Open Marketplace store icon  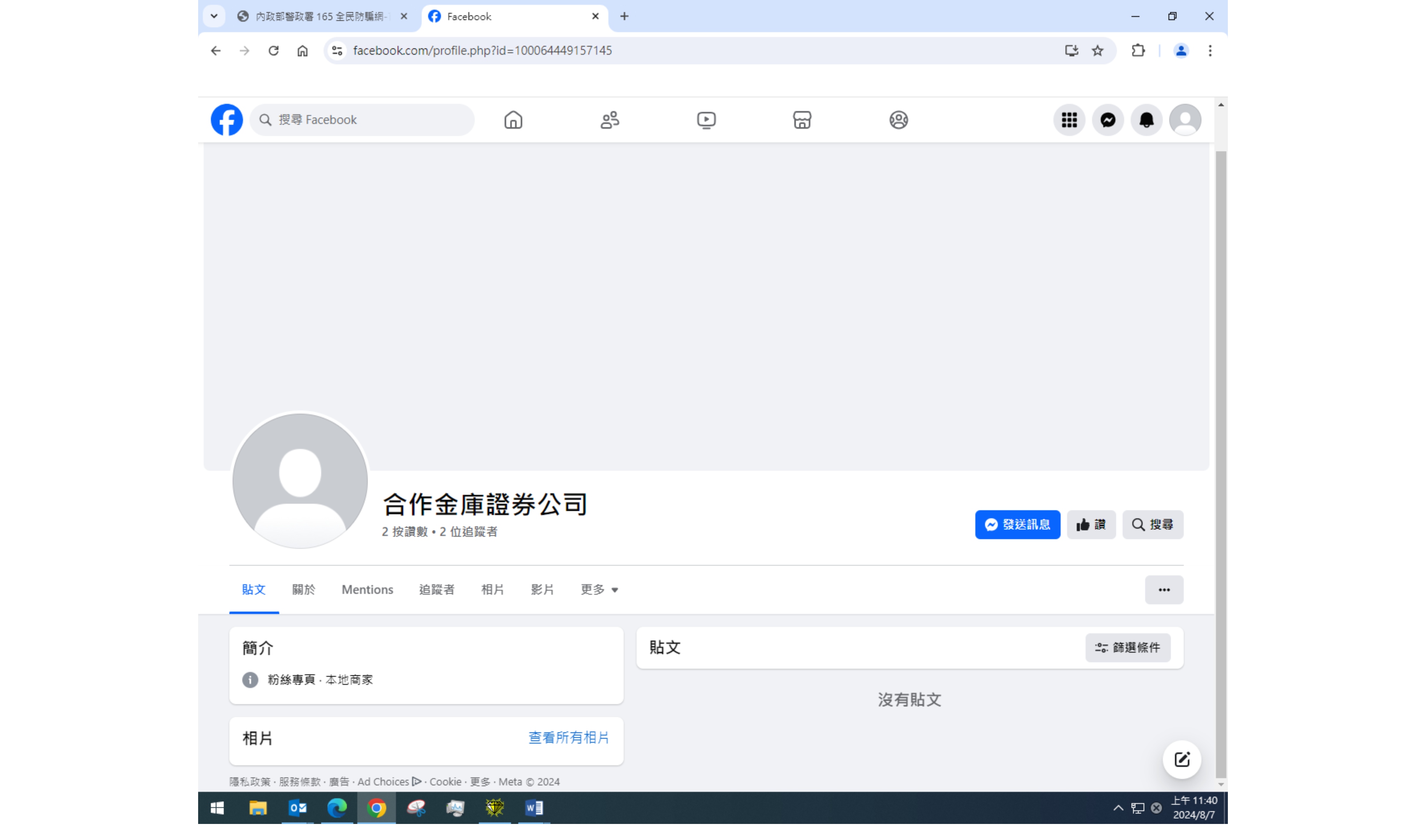tap(802, 120)
